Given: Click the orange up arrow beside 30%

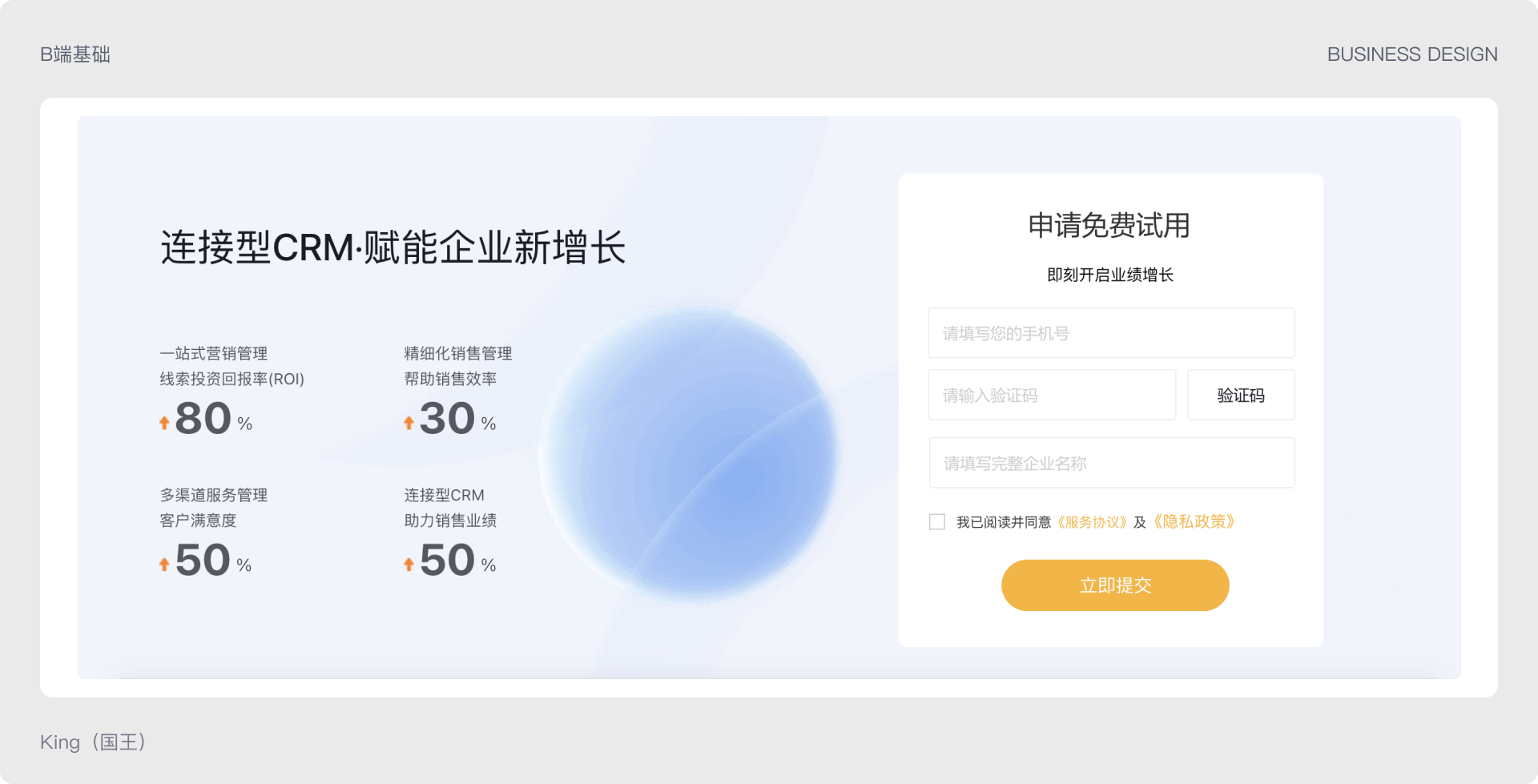Looking at the screenshot, I should click(409, 423).
